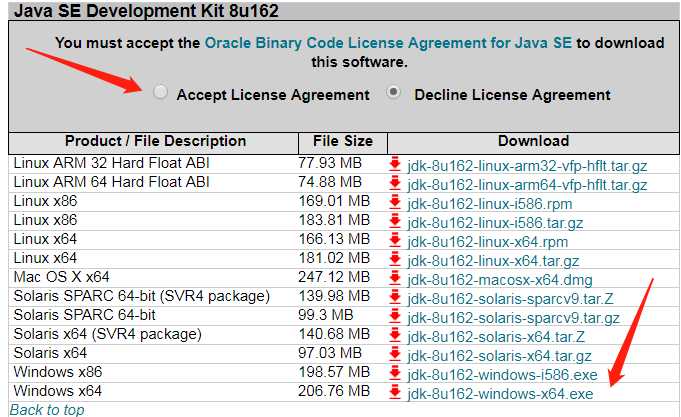Open Oracle Binary Code License Agreement link

[x=388, y=43]
